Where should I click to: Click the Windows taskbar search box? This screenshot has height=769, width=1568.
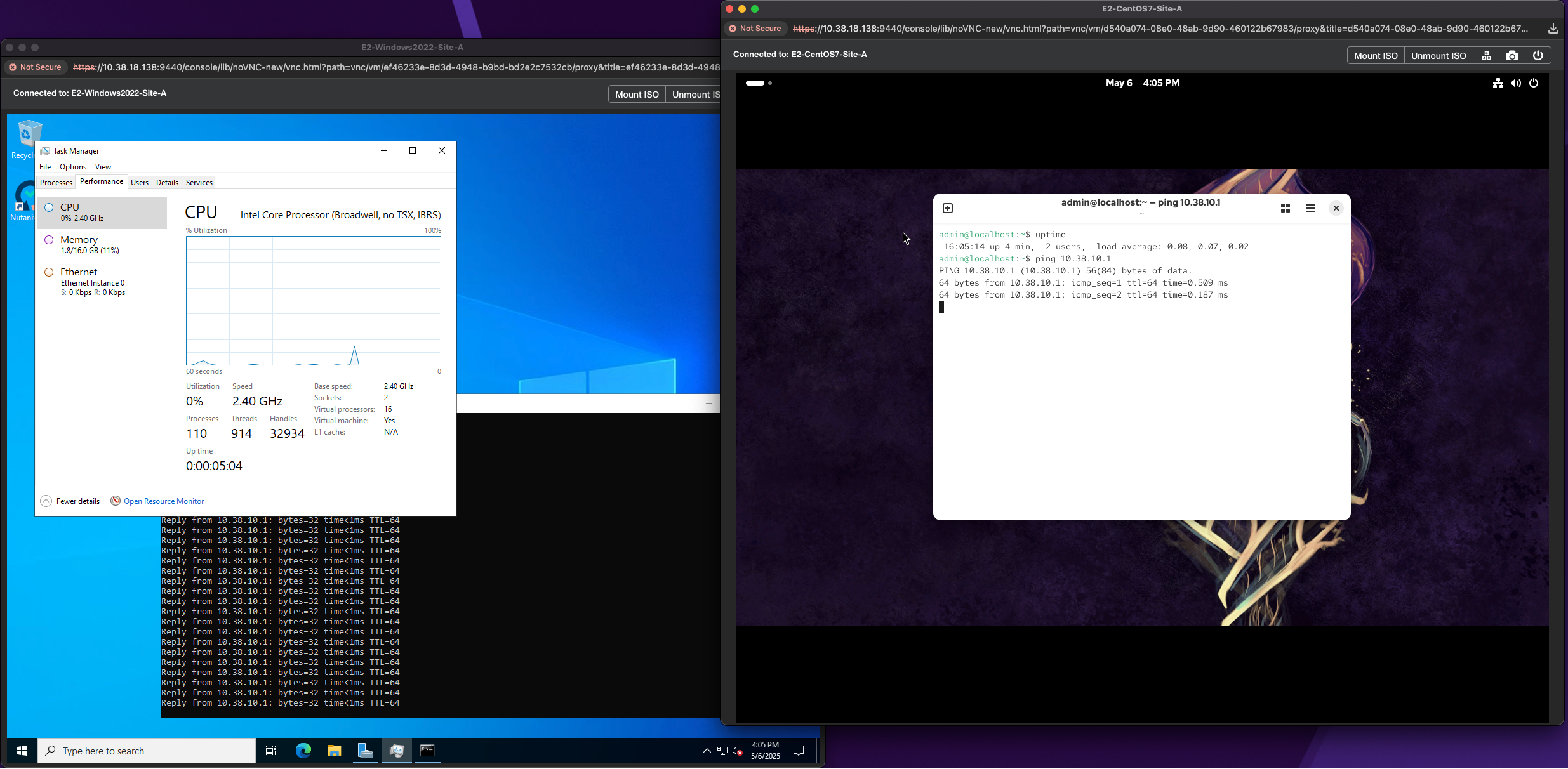coord(147,751)
